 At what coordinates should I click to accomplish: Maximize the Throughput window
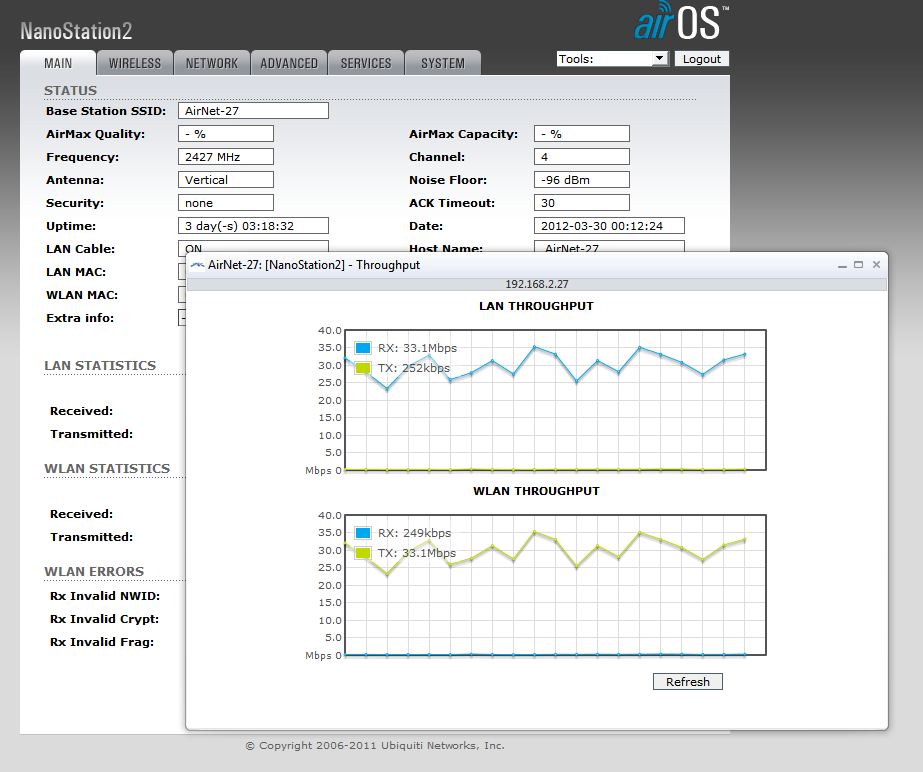pos(858,265)
